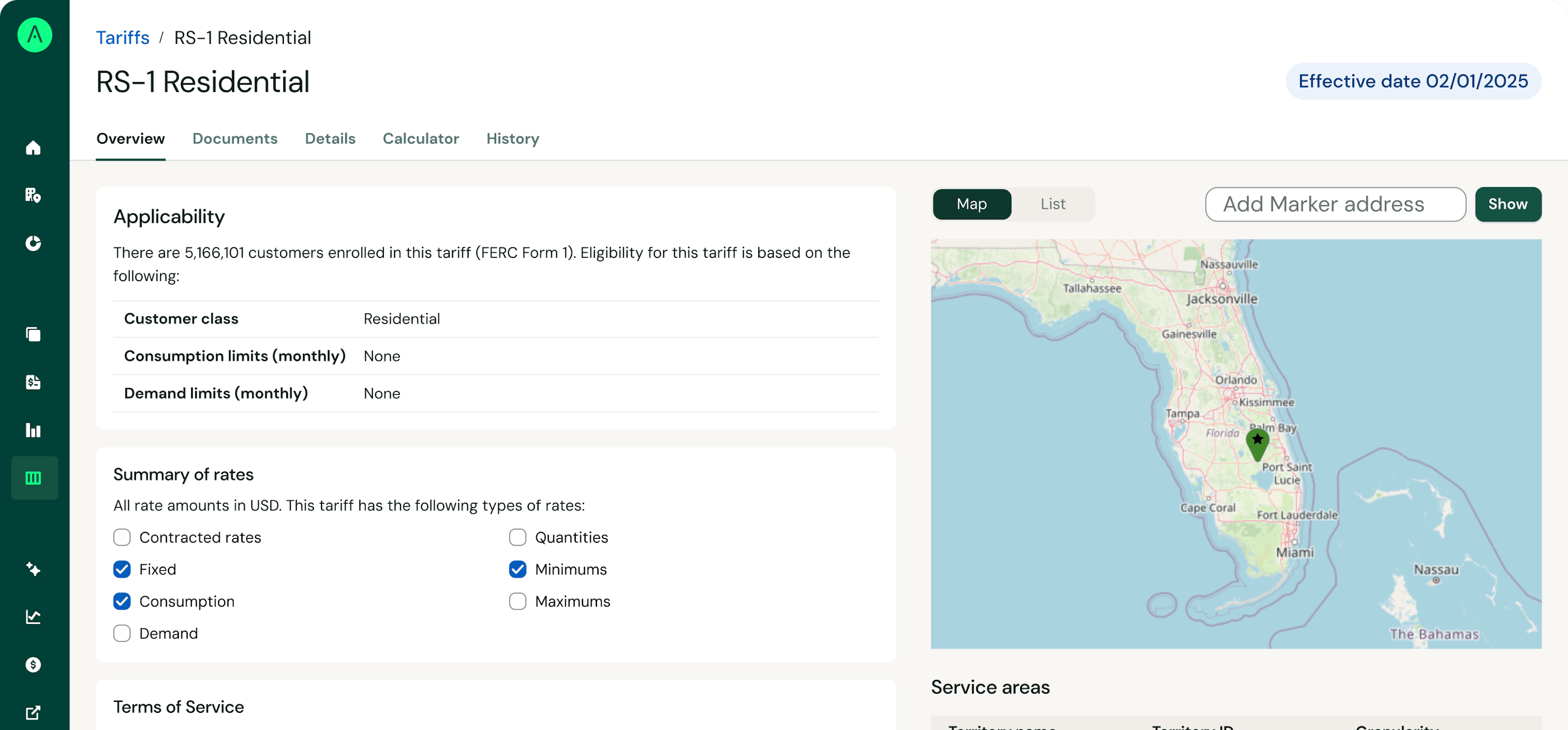Open the History tab

coord(512,139)
